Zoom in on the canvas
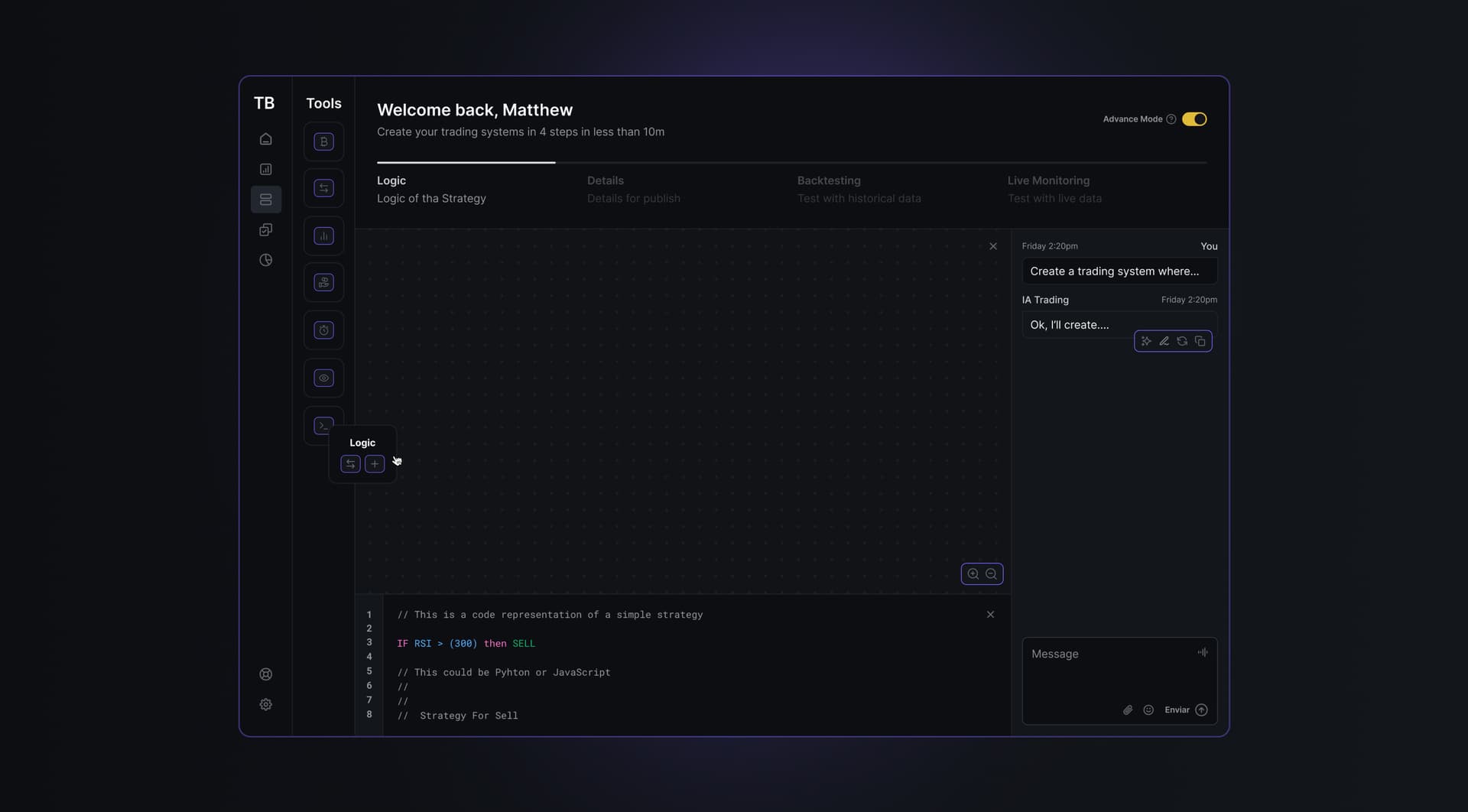Screen dimensions: 1468x812 (973, 574)
